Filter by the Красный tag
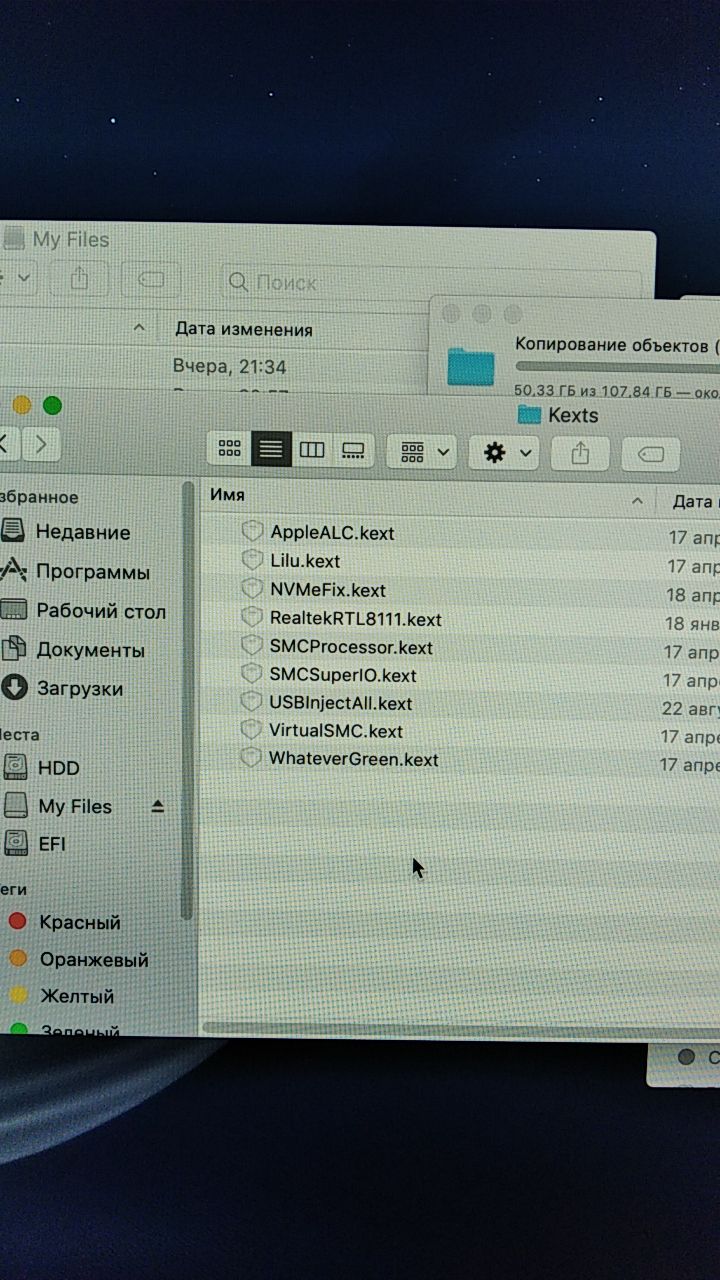720x1280 pixels. pos(62,922)
